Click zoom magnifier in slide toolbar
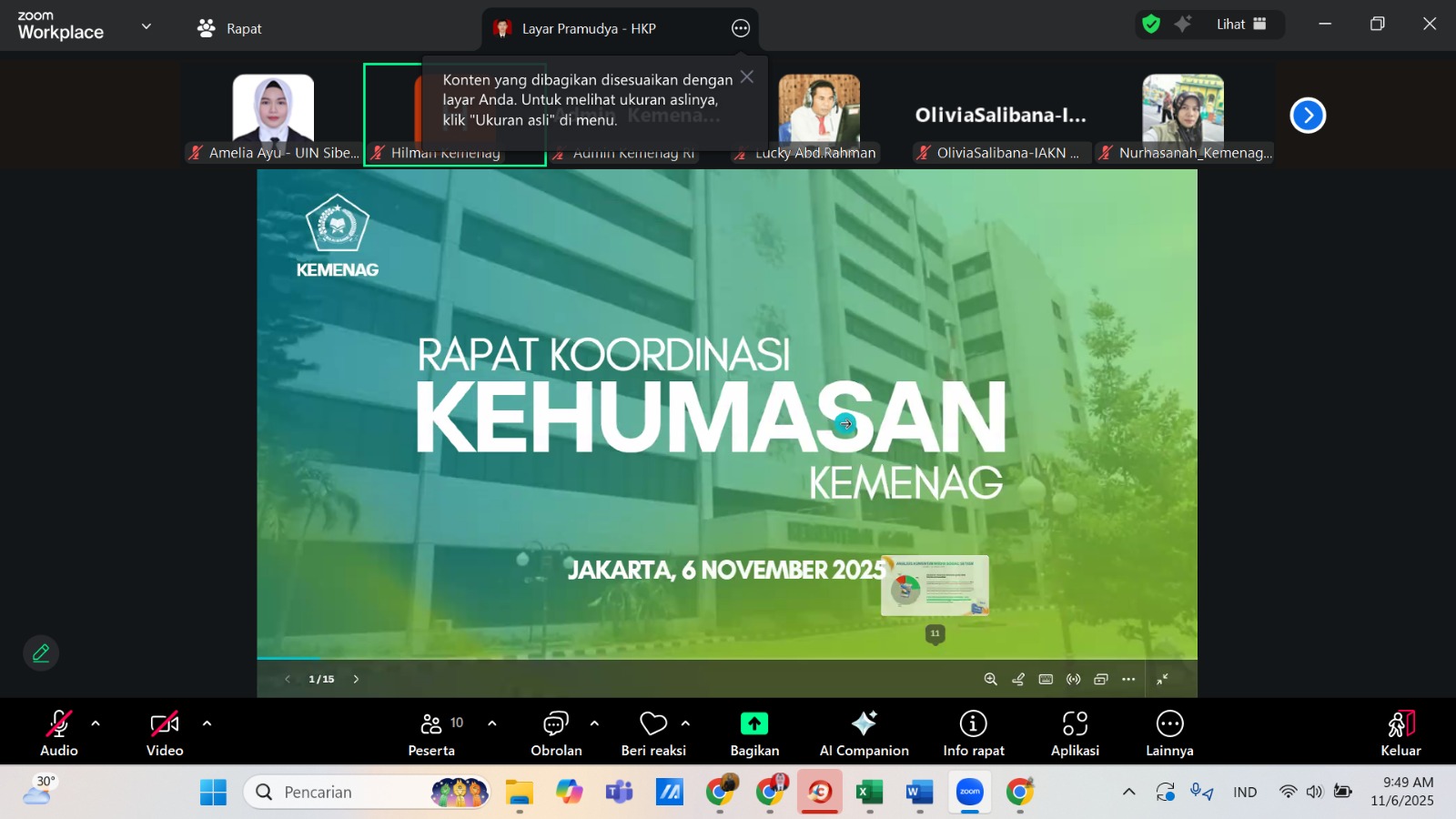Viewport: 1456px width, 819px height. pyautogui.click(x=990, y=679)
